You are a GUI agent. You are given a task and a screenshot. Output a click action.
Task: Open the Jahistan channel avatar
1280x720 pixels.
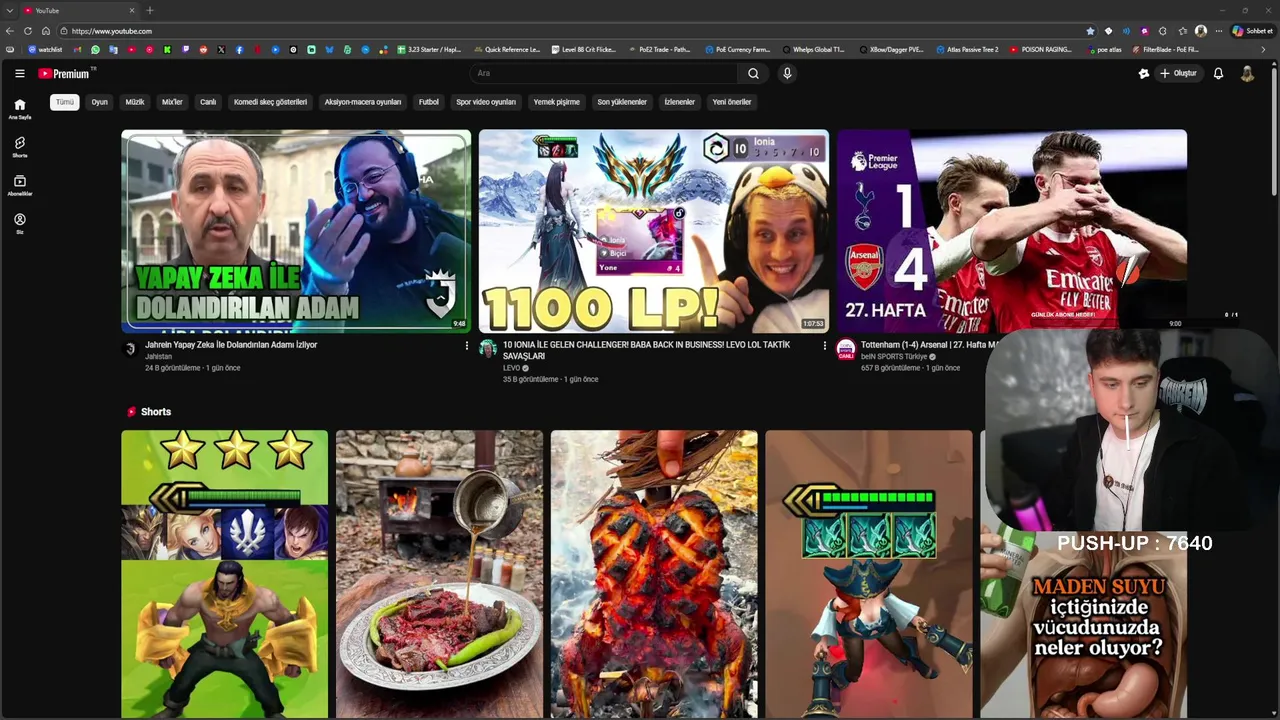[x=129, y=348]
